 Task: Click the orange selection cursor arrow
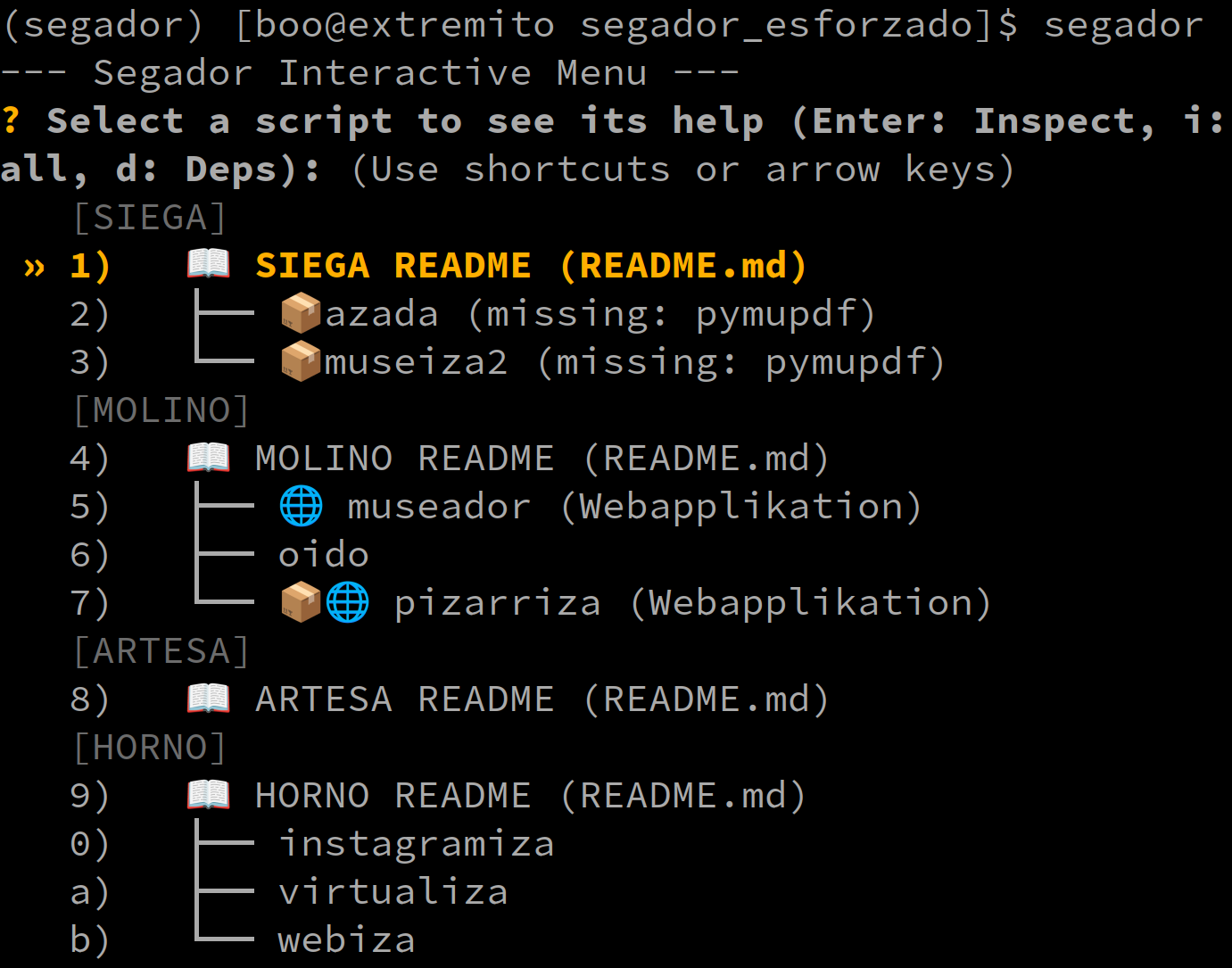(x=35, y=267)
